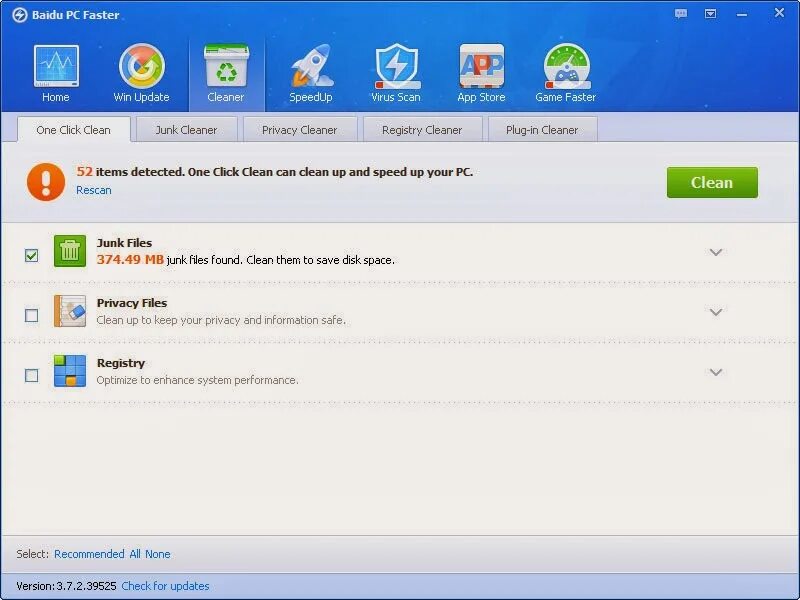800x600 pixels.
Task: Switch to the Junk Cleaner tab
Action: [x=186, y=130]
